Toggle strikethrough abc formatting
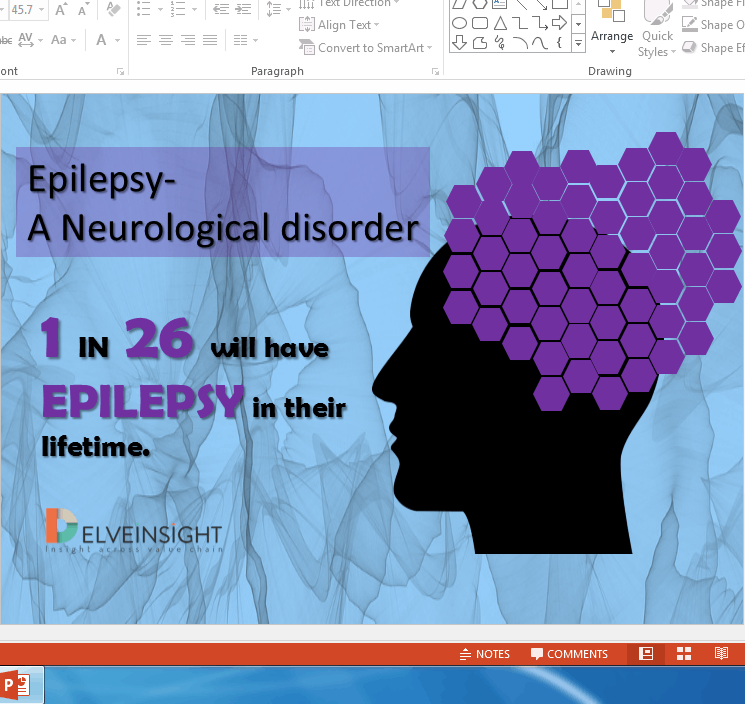The width and height of the screenshot is (745, 704). point(6,40)
